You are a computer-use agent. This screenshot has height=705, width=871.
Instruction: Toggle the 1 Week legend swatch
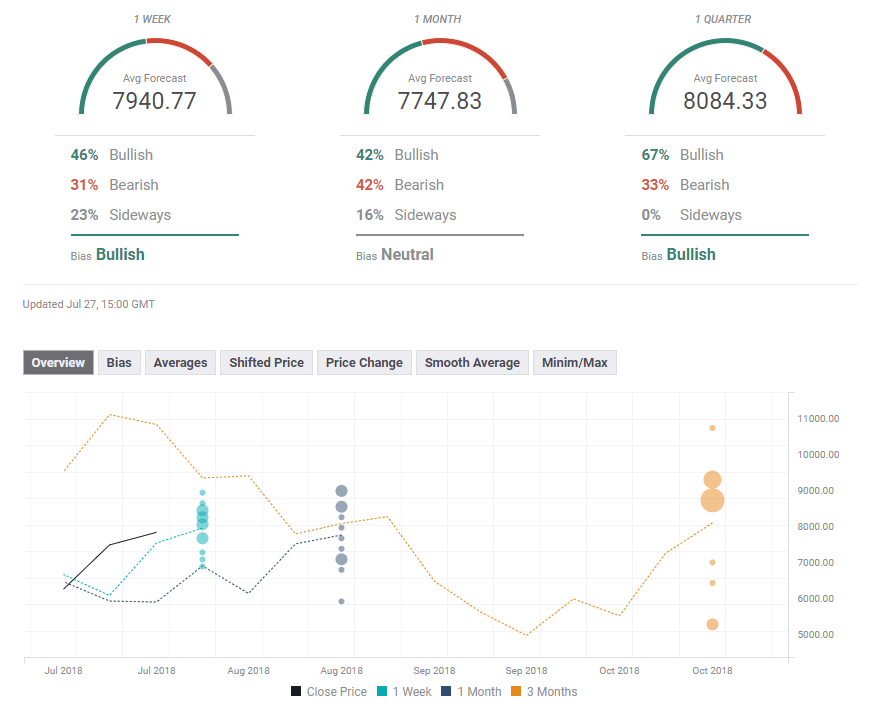coord(382,691)
